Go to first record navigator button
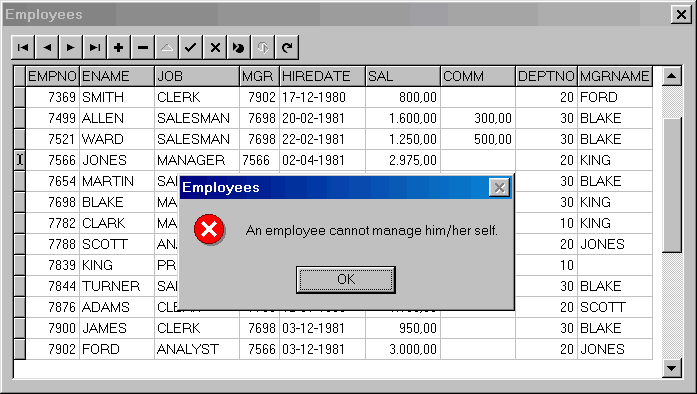The height and width of the screenshot is (394, 697). pos(23,47)
